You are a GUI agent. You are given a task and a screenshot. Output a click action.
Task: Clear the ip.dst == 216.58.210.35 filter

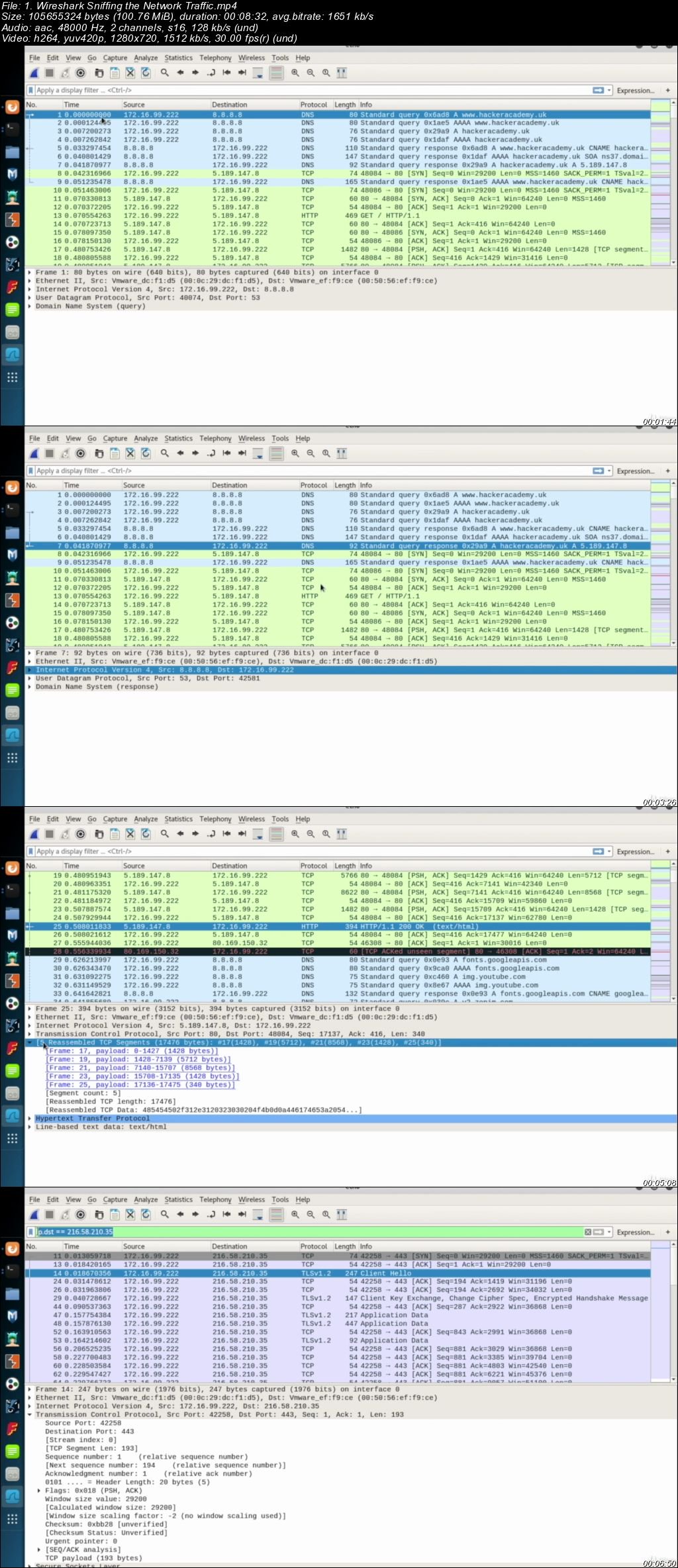[588, 1232]
